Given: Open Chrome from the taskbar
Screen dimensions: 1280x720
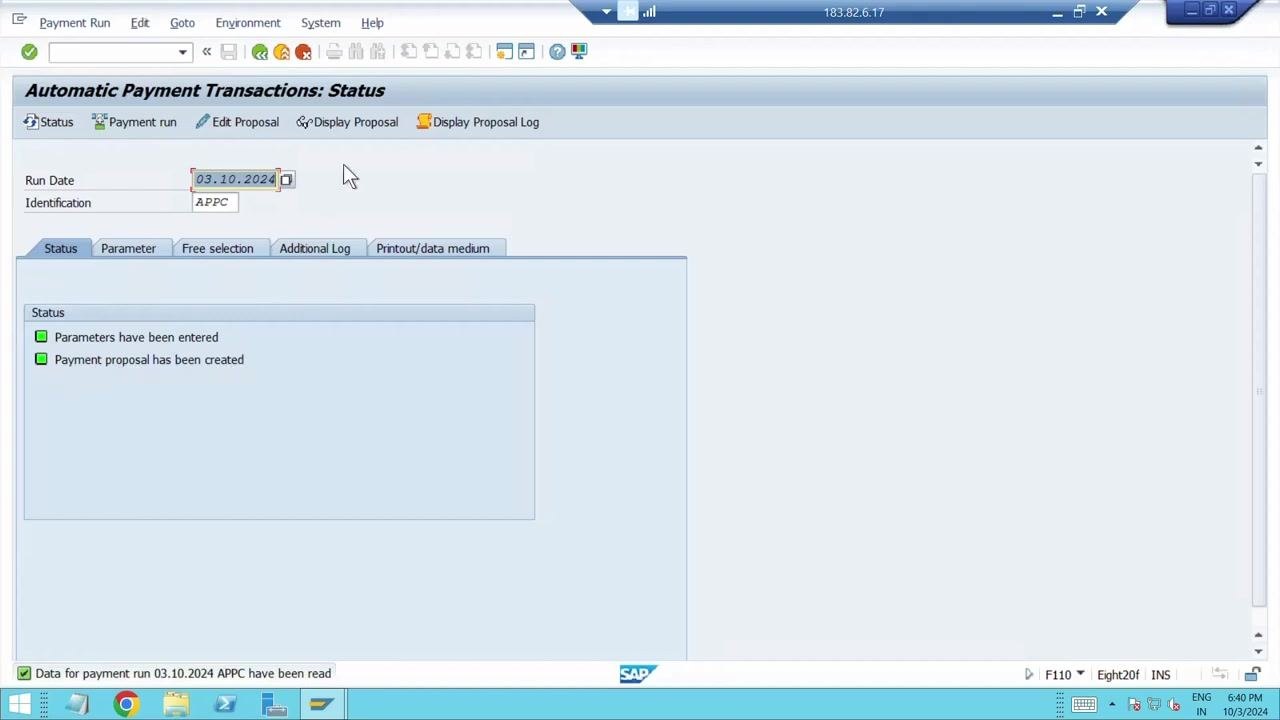Looking at the screenshot, I should (126, 705).
